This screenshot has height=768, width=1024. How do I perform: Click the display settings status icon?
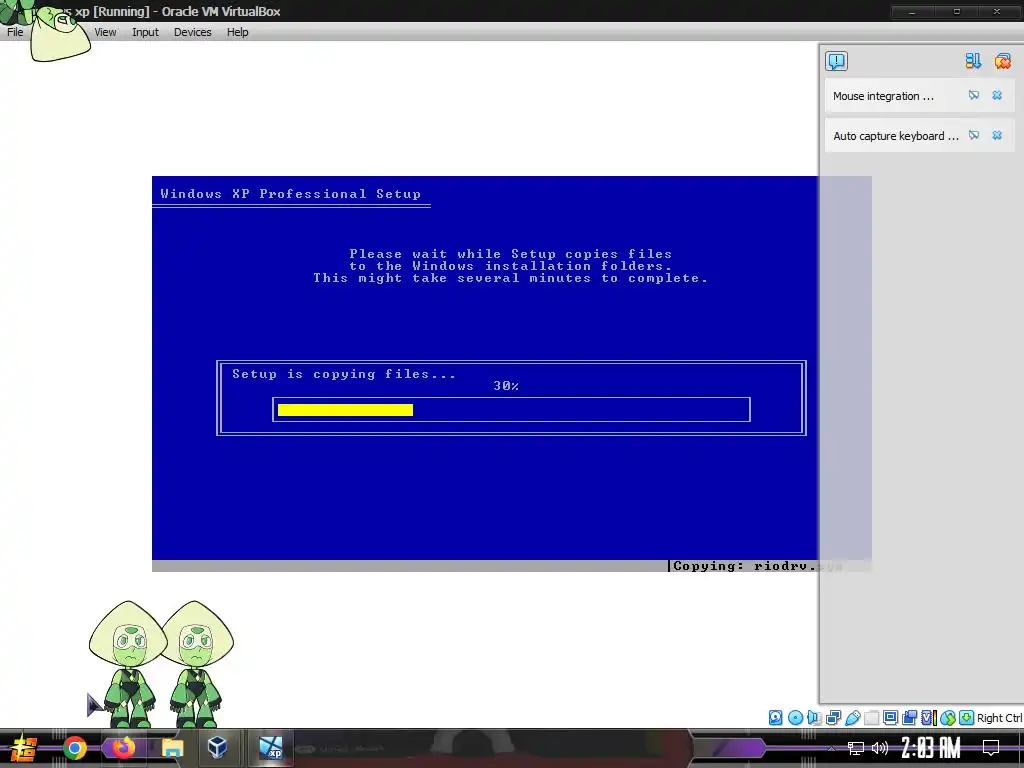pos(890,718)
